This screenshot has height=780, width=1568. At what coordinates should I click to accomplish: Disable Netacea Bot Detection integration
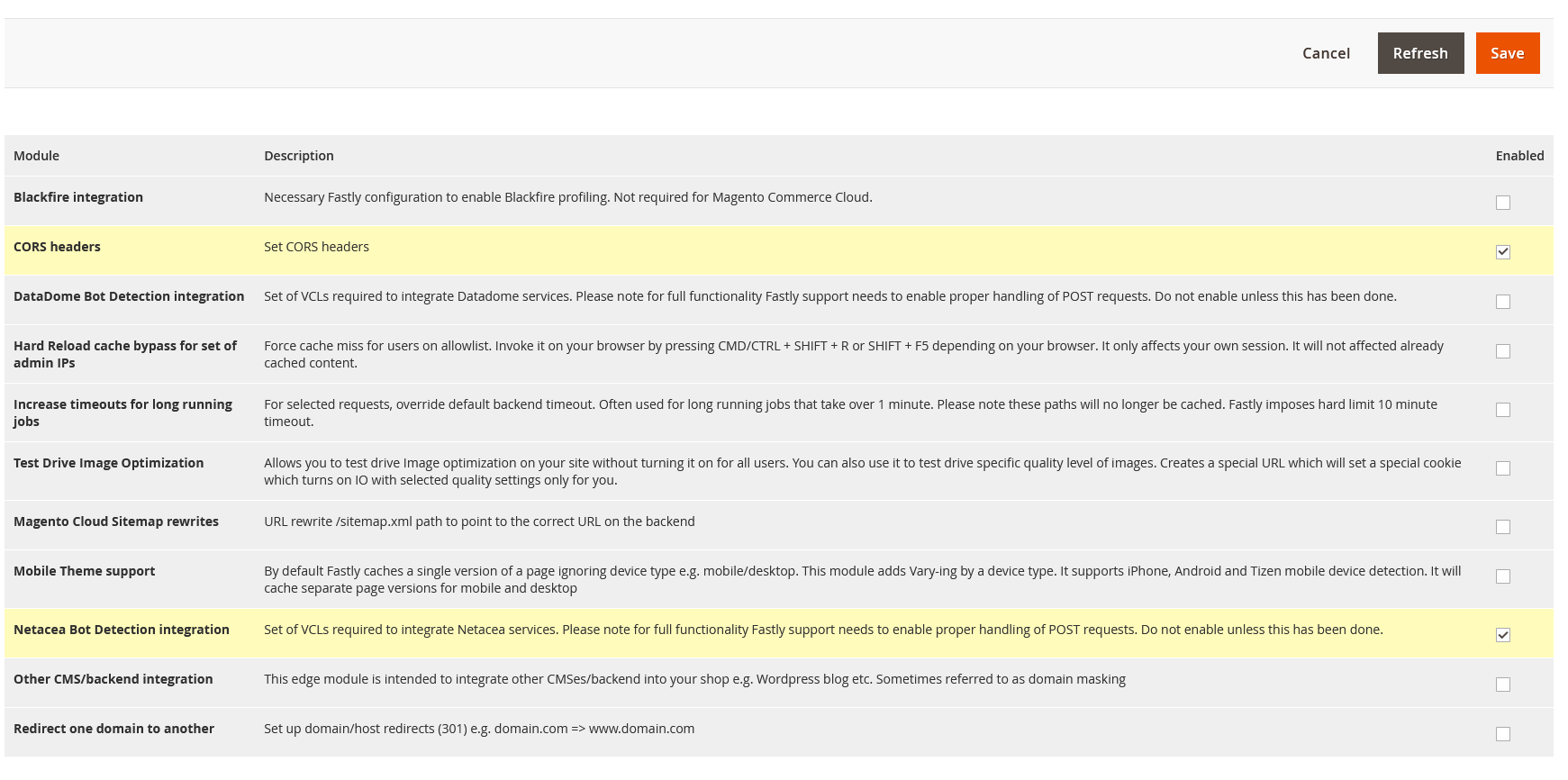(x=1502, y=635)
